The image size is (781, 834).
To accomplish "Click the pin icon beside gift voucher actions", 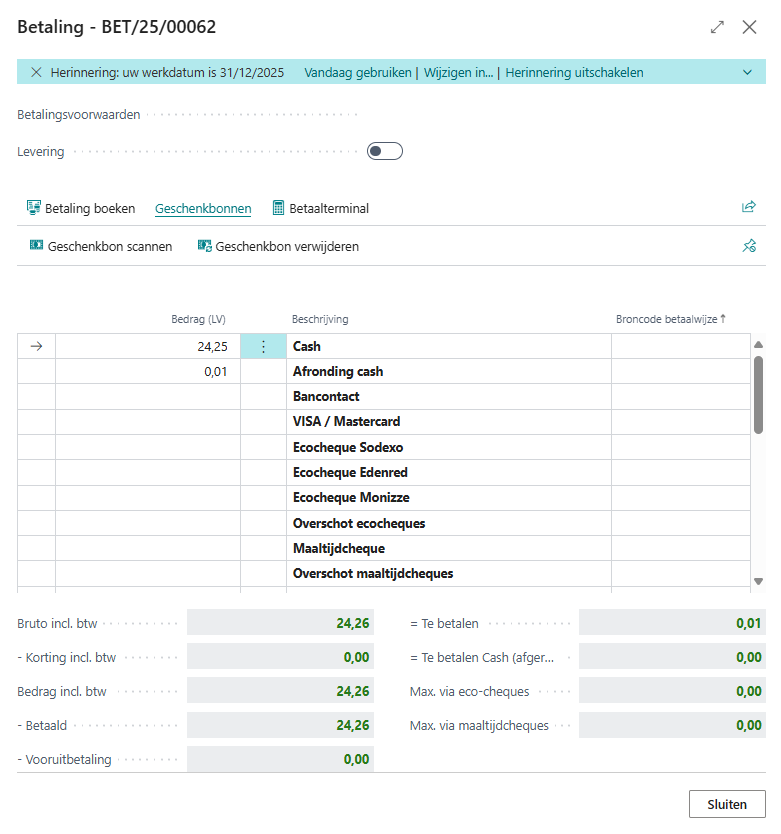I will 748,246.
